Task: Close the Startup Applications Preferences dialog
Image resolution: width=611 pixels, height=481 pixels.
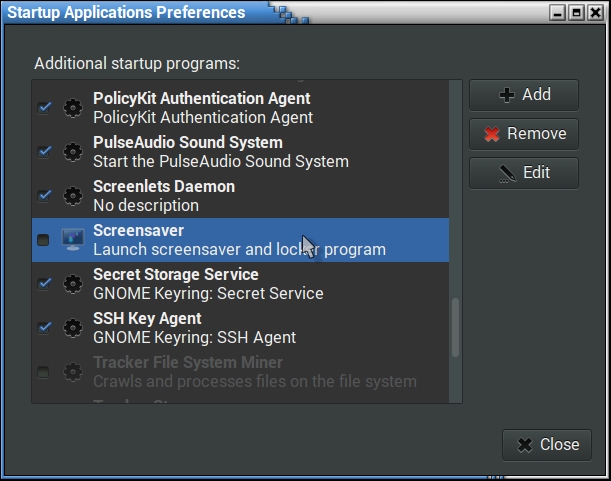Action: pyautogui.click(x=547, y=445)
